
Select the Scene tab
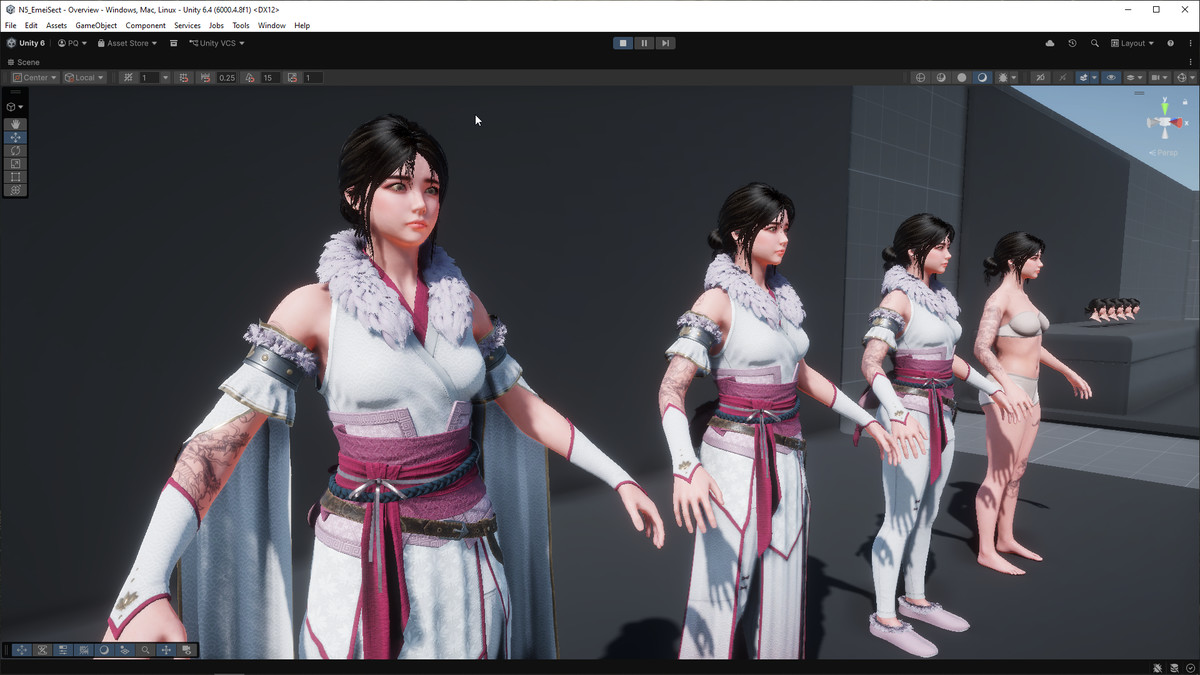[x=24, y=62]
